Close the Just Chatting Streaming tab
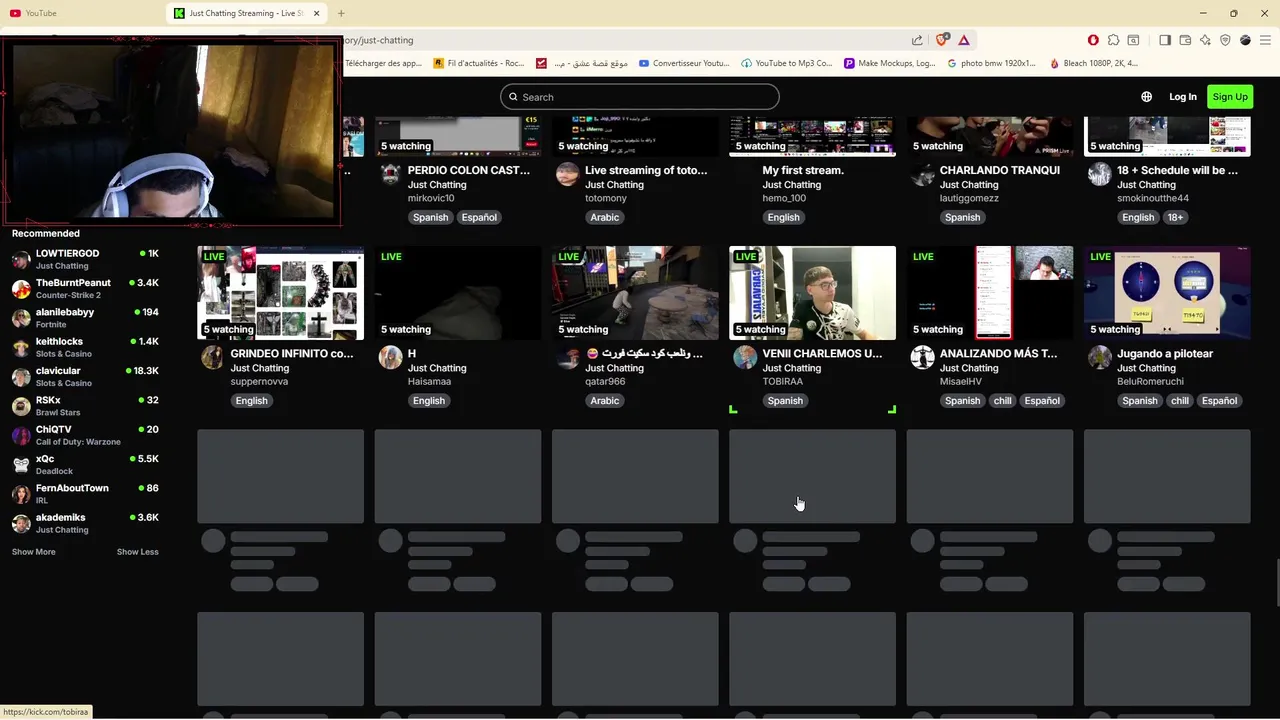 pos(317,13)
